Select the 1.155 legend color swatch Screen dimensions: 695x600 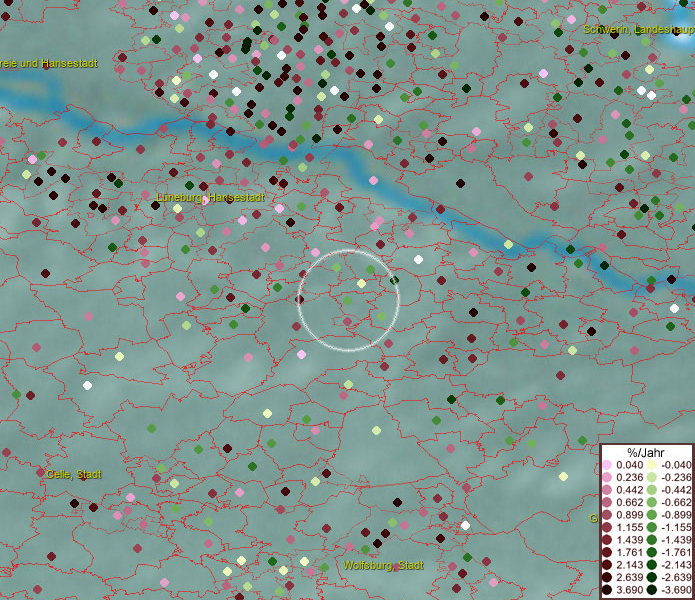coord(607,527)
